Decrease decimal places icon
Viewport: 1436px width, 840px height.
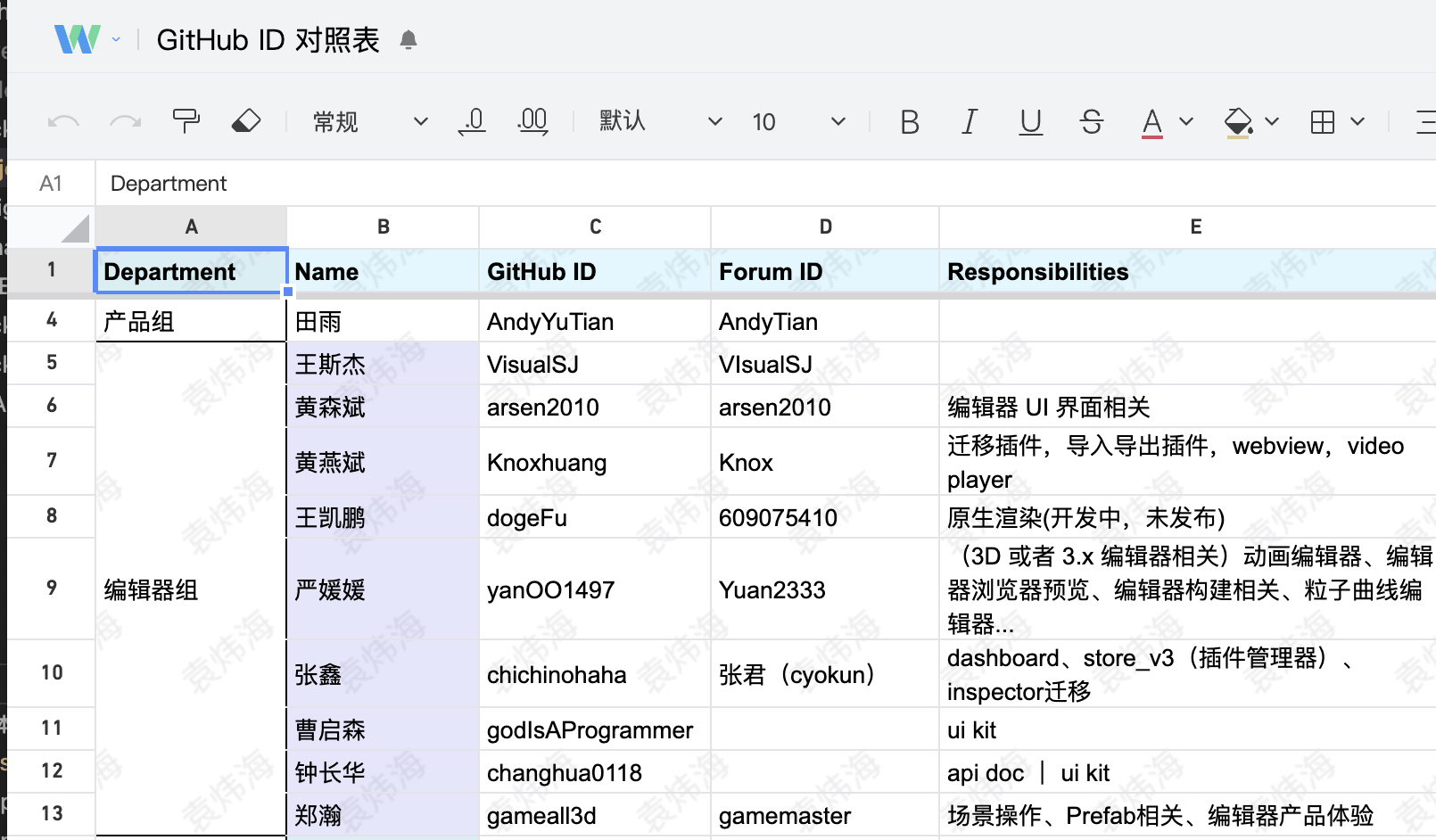(472, 121)
